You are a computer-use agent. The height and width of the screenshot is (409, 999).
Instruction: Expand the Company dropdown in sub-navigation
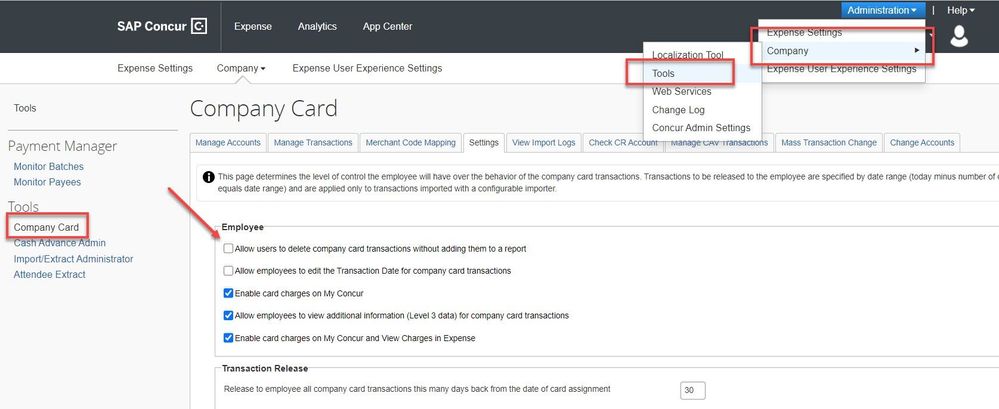pyautogui.click(x=241, y=68)
